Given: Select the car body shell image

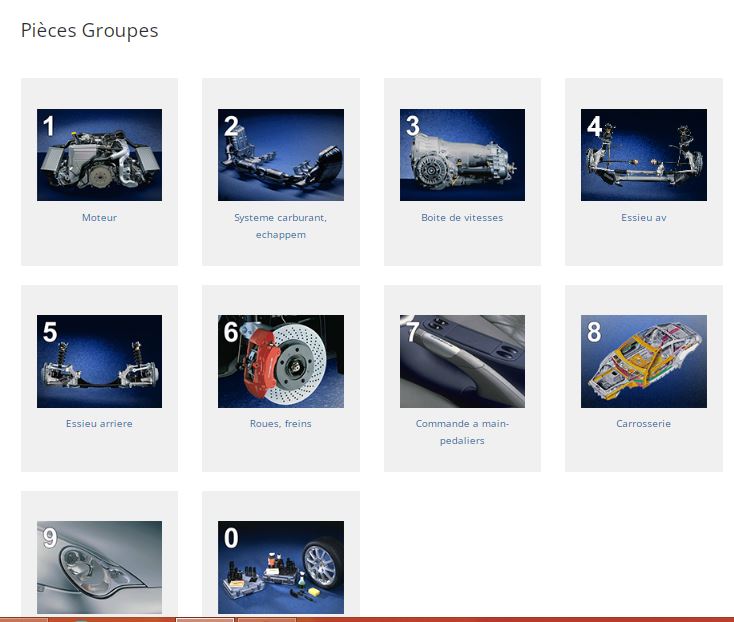Looking at the screenshot, I should click(643, 361).
